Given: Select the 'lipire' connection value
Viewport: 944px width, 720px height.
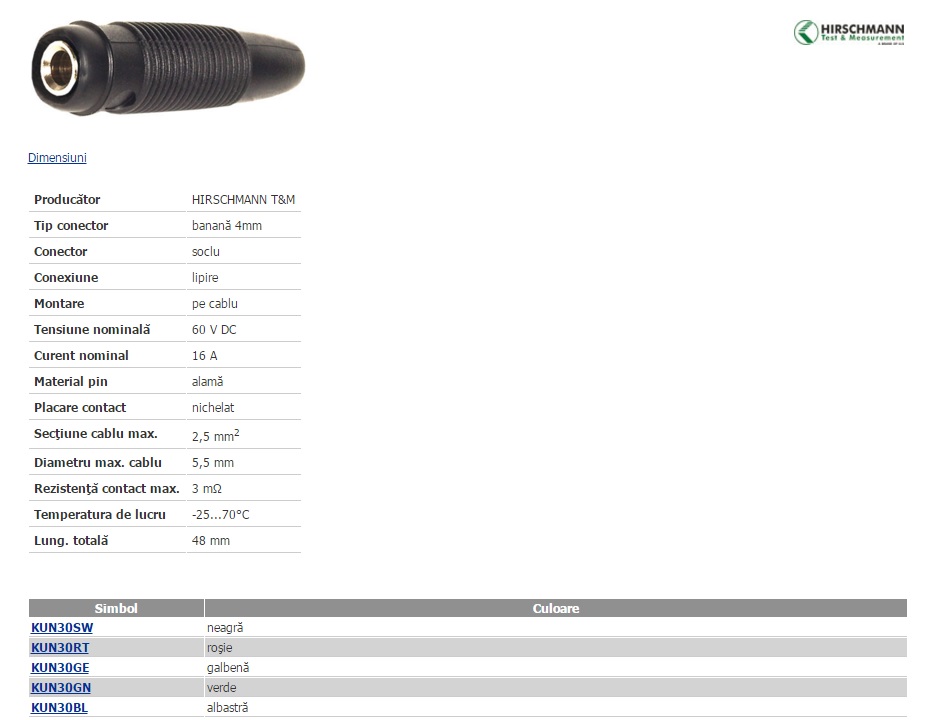Looking at the screenshot, I should pos(205,278).
